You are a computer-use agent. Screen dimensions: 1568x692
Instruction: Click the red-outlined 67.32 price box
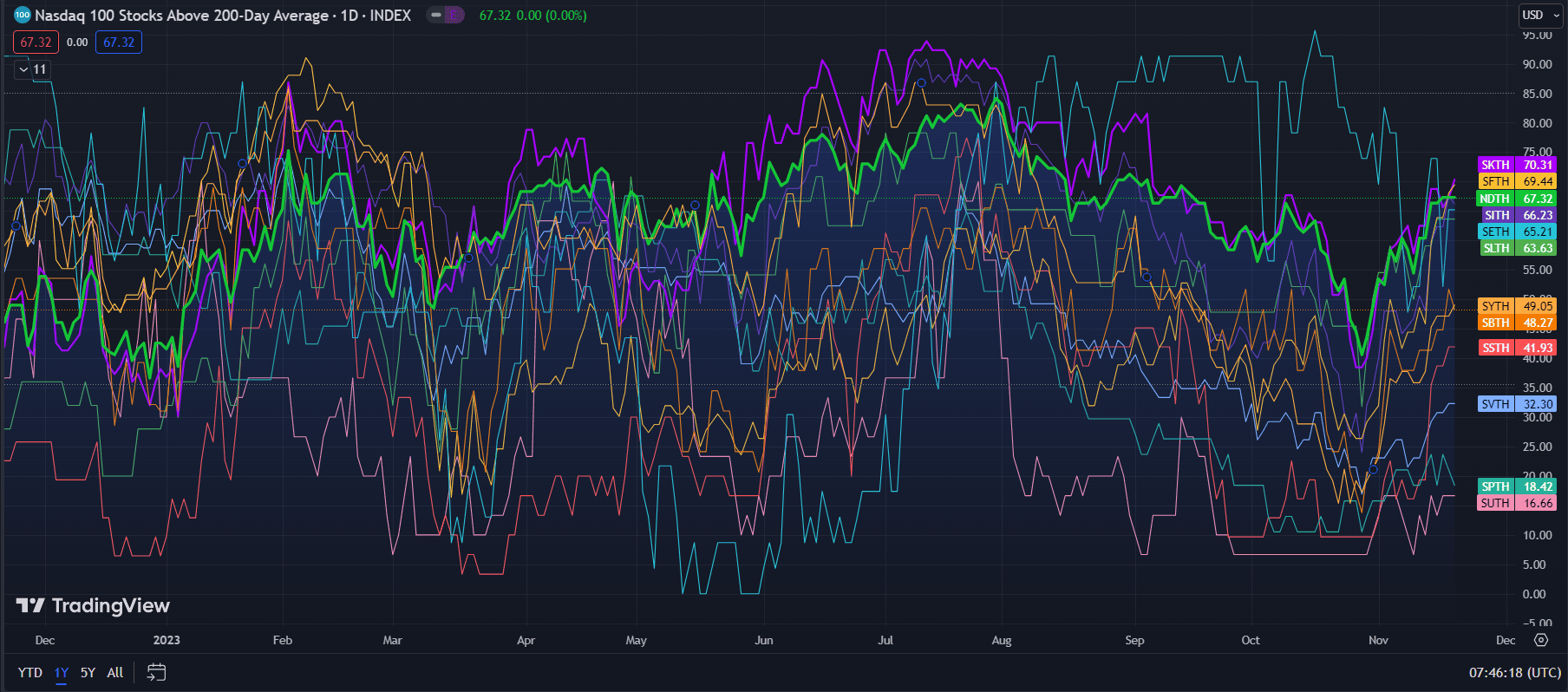(x=36, y=42)
